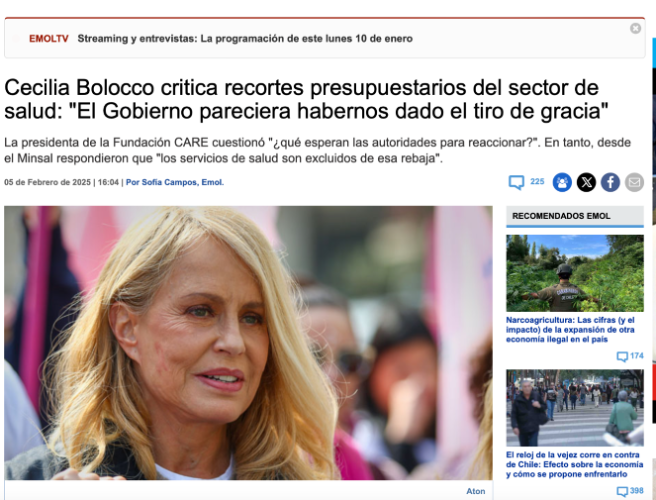Click comment icon under Narcoagricultura story
The height and width of the screenshot is (500, 656).
(x=622, y=356)
